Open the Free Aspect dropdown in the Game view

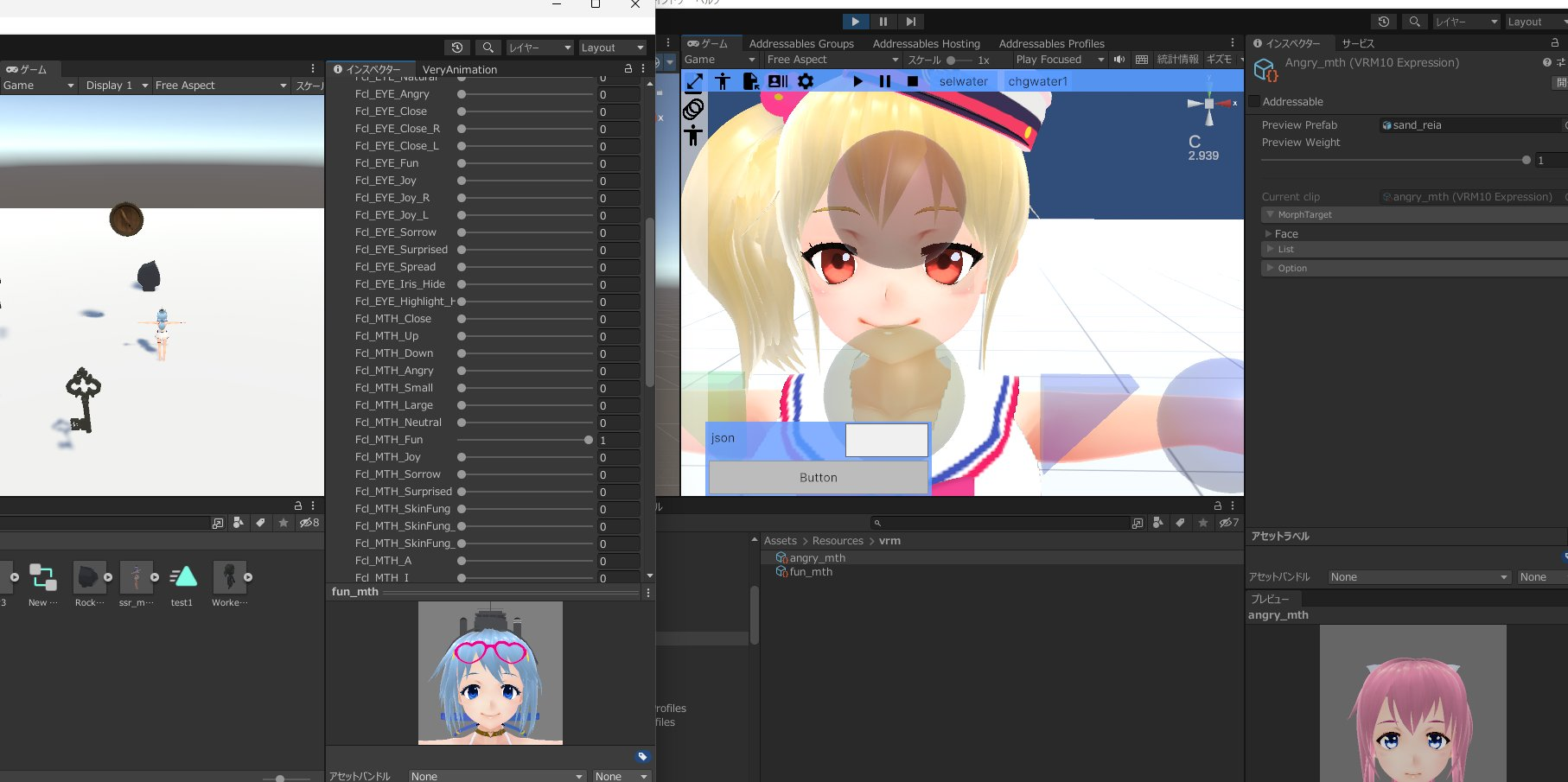(830, 60)
